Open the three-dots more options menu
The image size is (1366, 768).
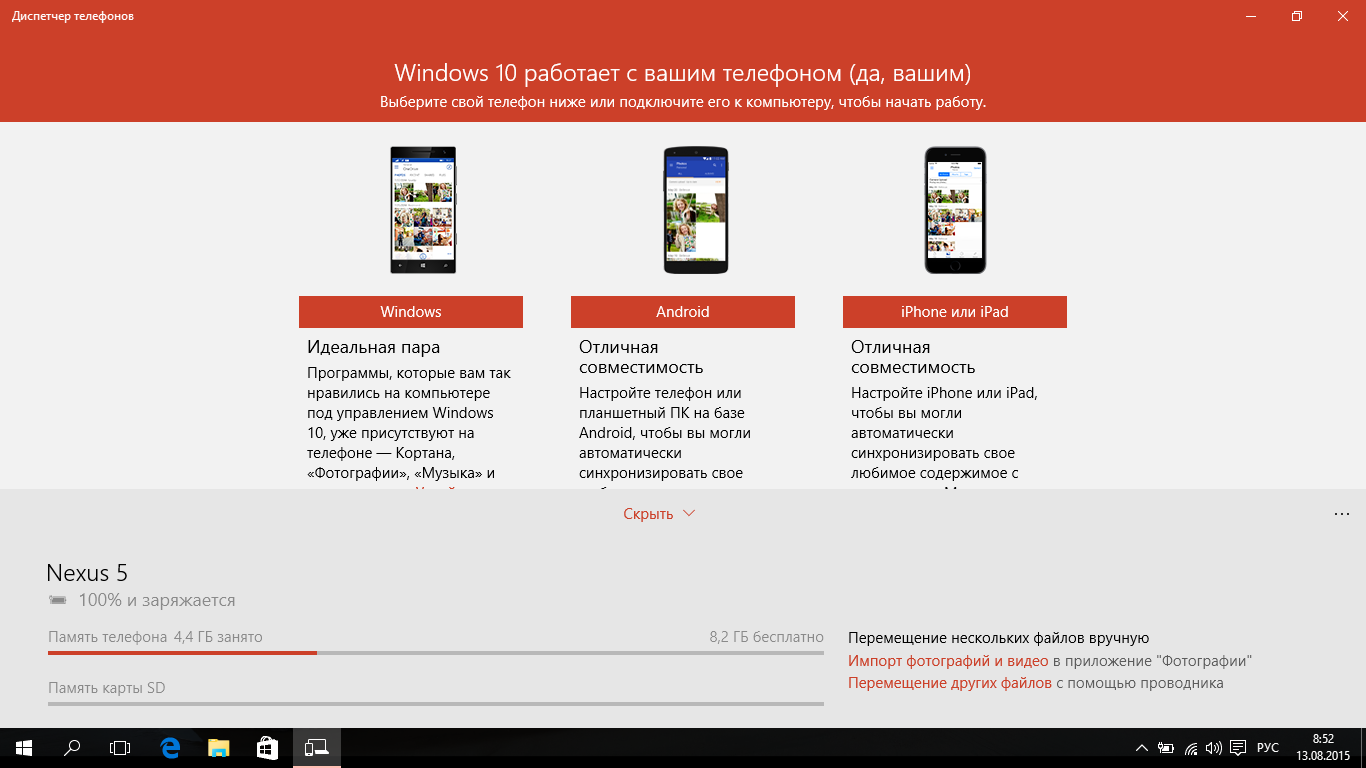(1342, 514)
